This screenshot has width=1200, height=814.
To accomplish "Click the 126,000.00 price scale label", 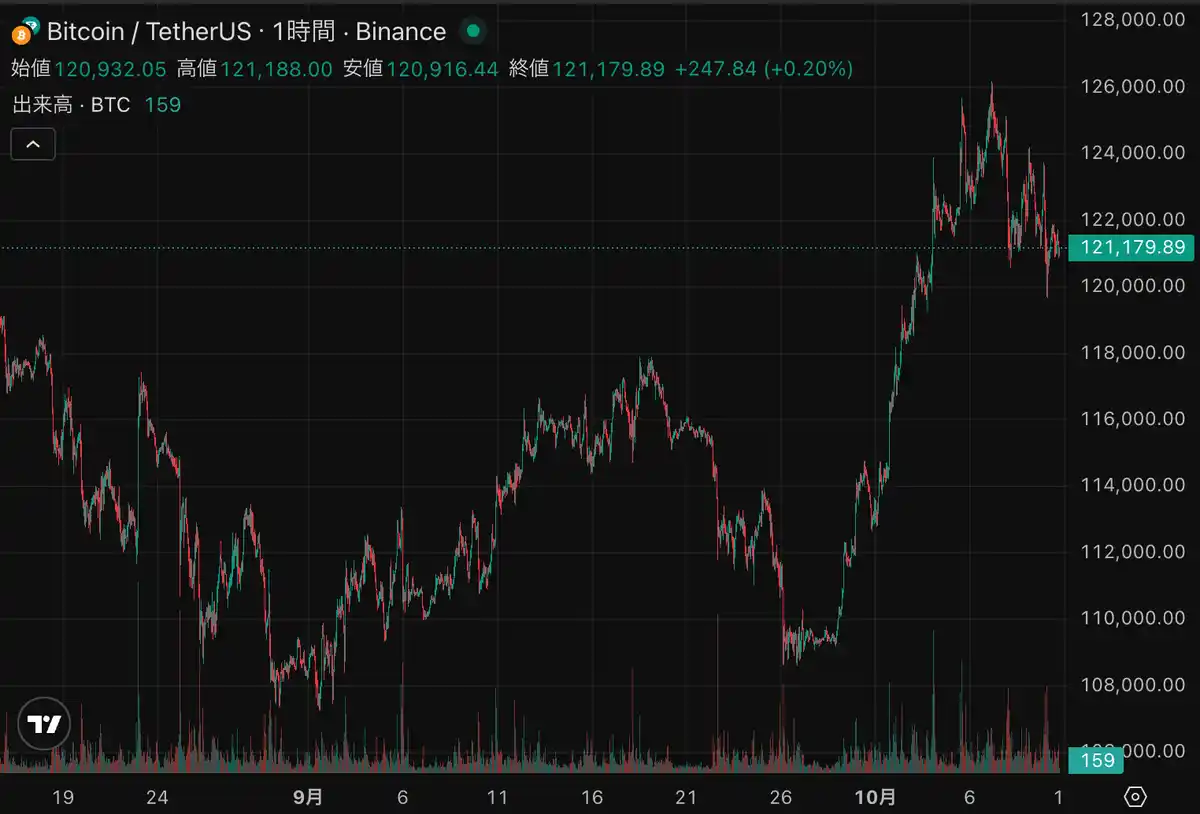I will point(1131,87).
